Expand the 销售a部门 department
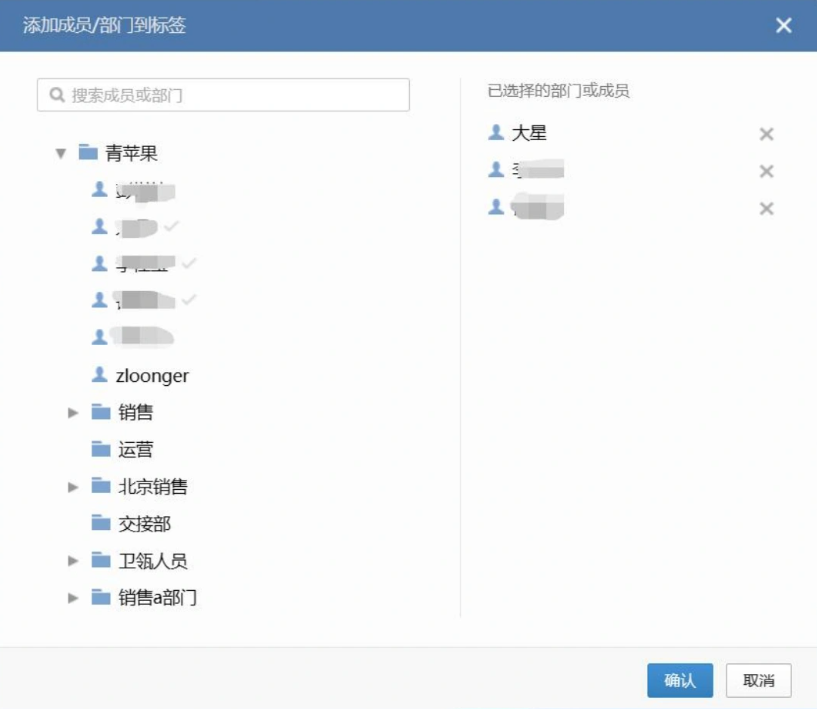This screenshot has height=709, width=817. [x=73, y=598]
